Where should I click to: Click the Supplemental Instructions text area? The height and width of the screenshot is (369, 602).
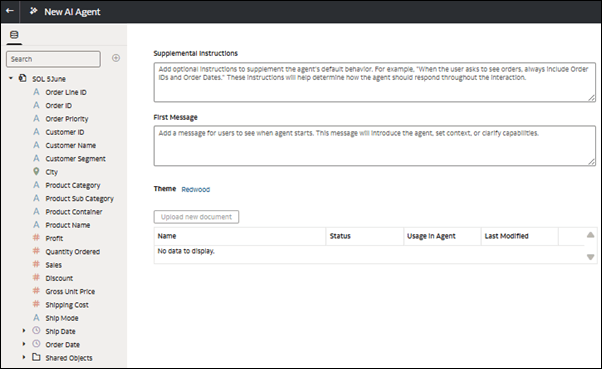[375, 82]
